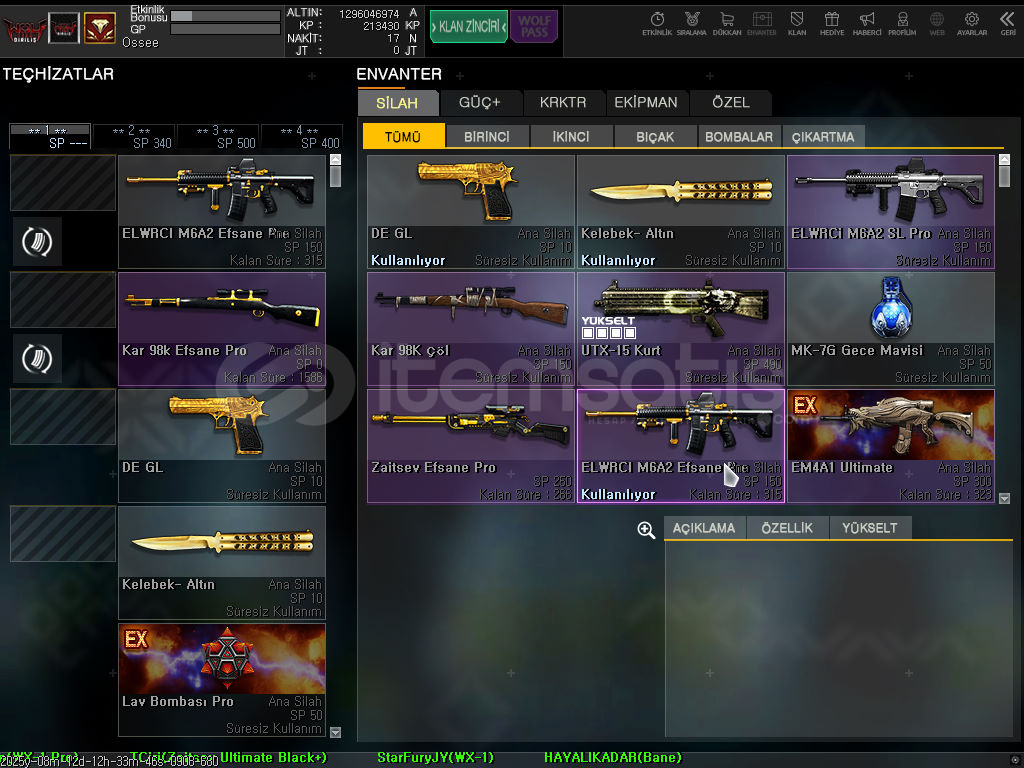Select the Birinci filter tab
Screen dimensions: 1024x768
487,136
